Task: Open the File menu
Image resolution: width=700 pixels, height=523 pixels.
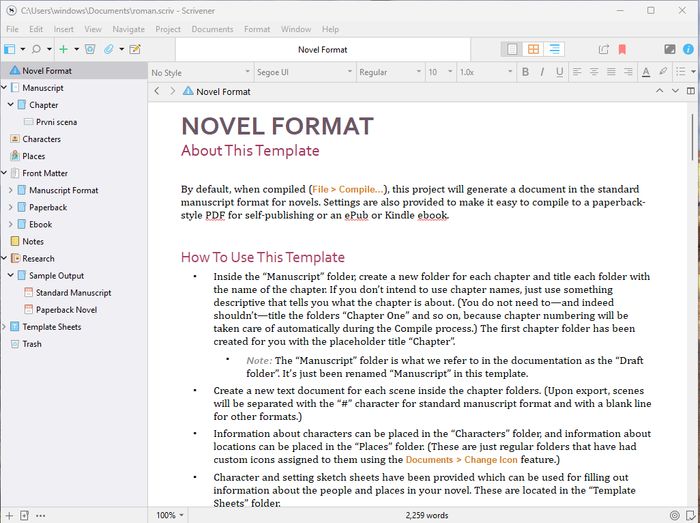Action: (12, 29)
